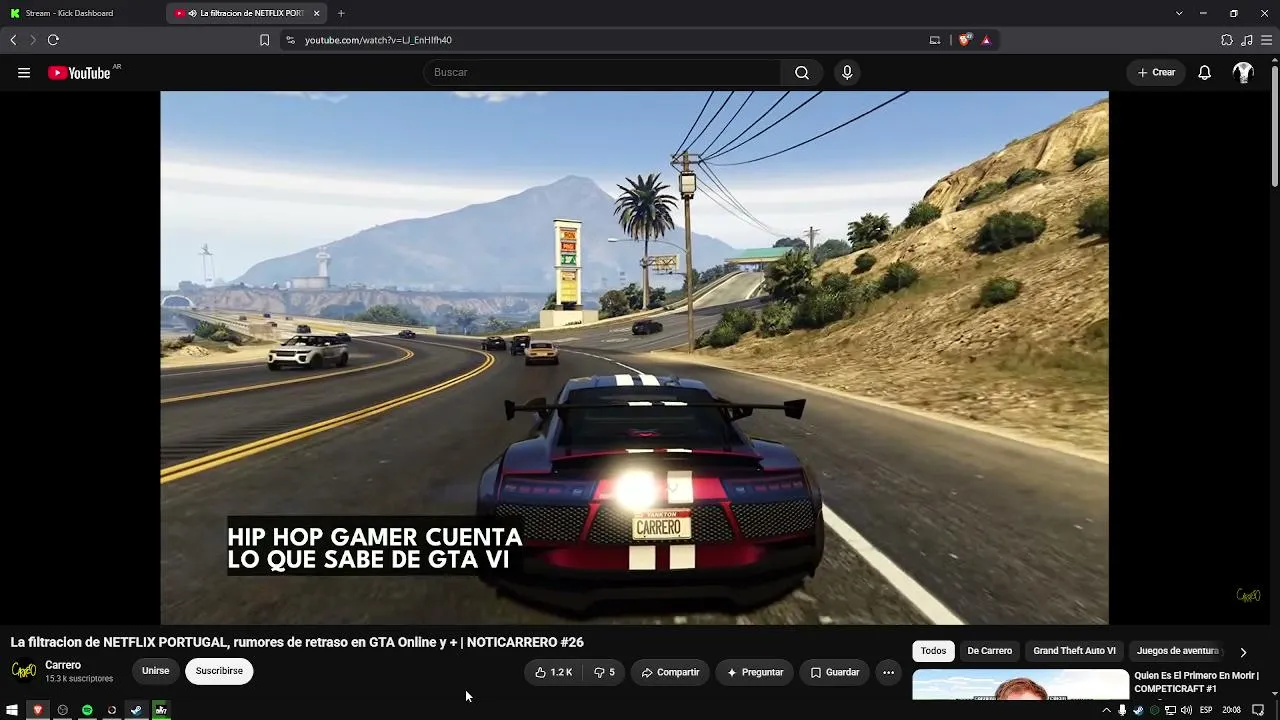
Task: Go back in browser history
Action: pos(13,40)
